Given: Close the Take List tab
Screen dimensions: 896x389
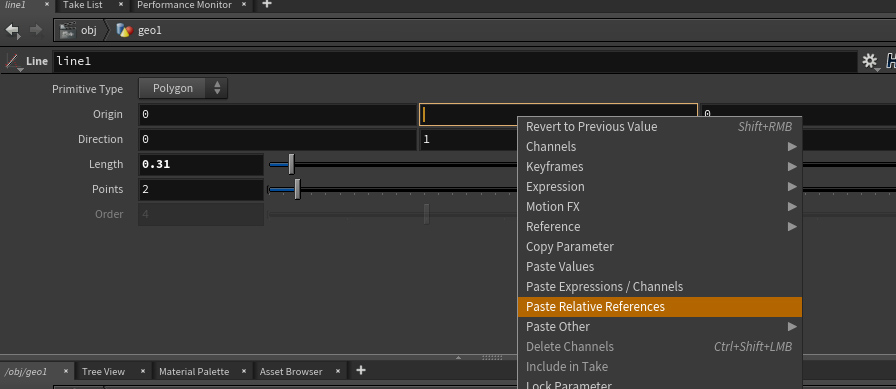Looking at the screenshot, I should click(121, 5).
